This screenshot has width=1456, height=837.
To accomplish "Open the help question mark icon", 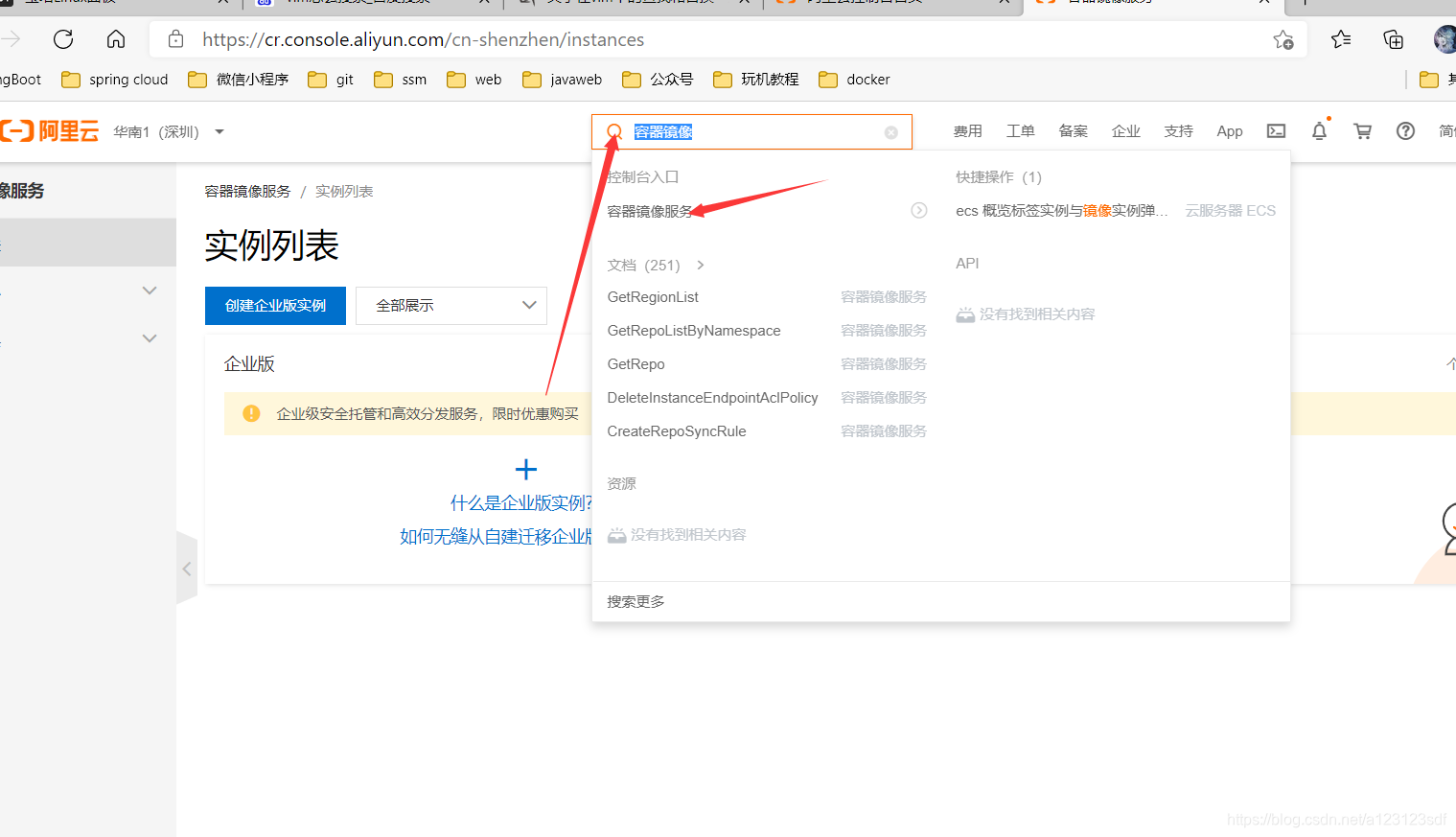I will pyautogui.click(x=1405, y=131).
